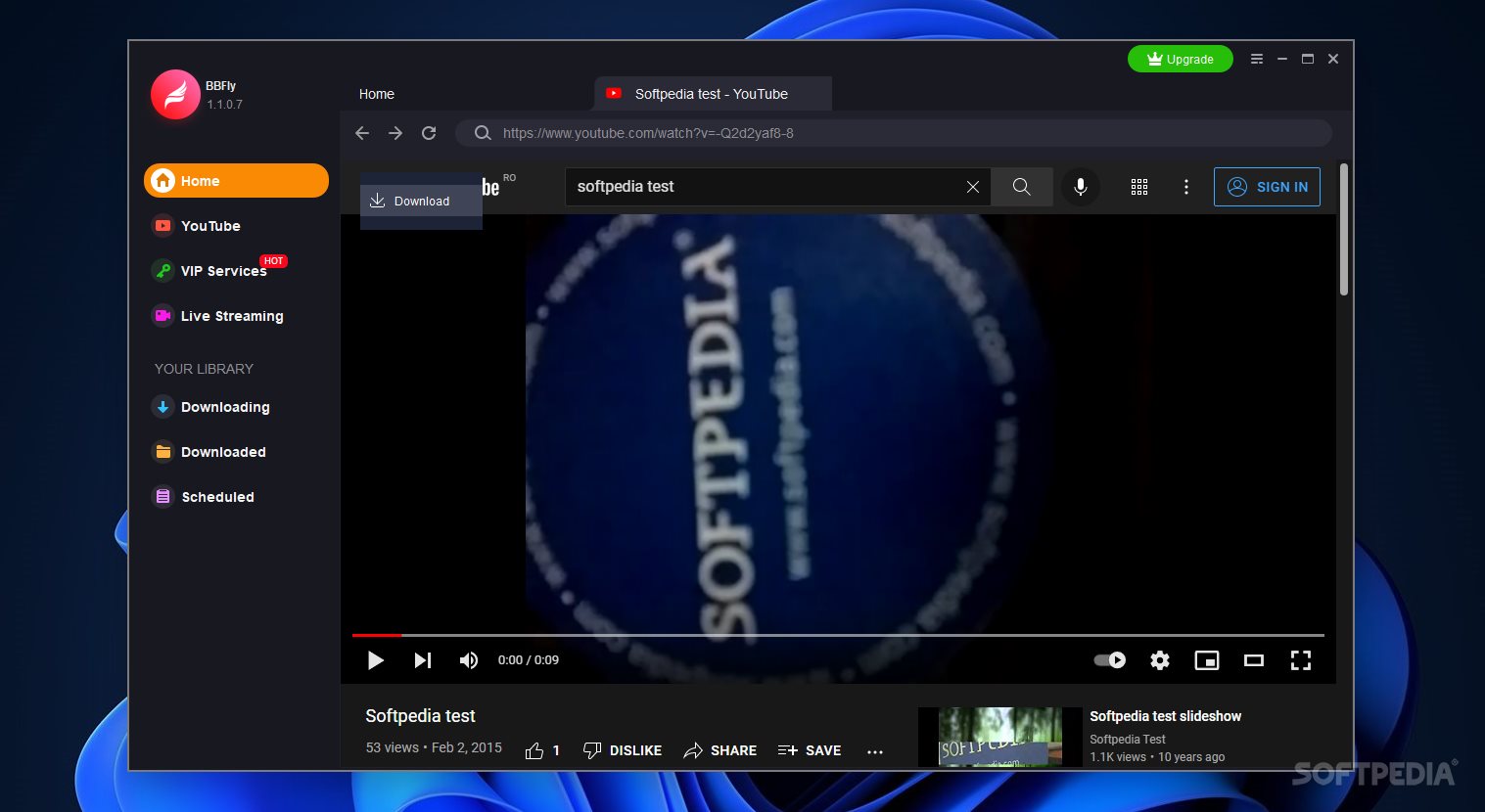Click the Home house icon in sidebar
The height and width of the screenshot is (812, 1485).
pos(163,181)
